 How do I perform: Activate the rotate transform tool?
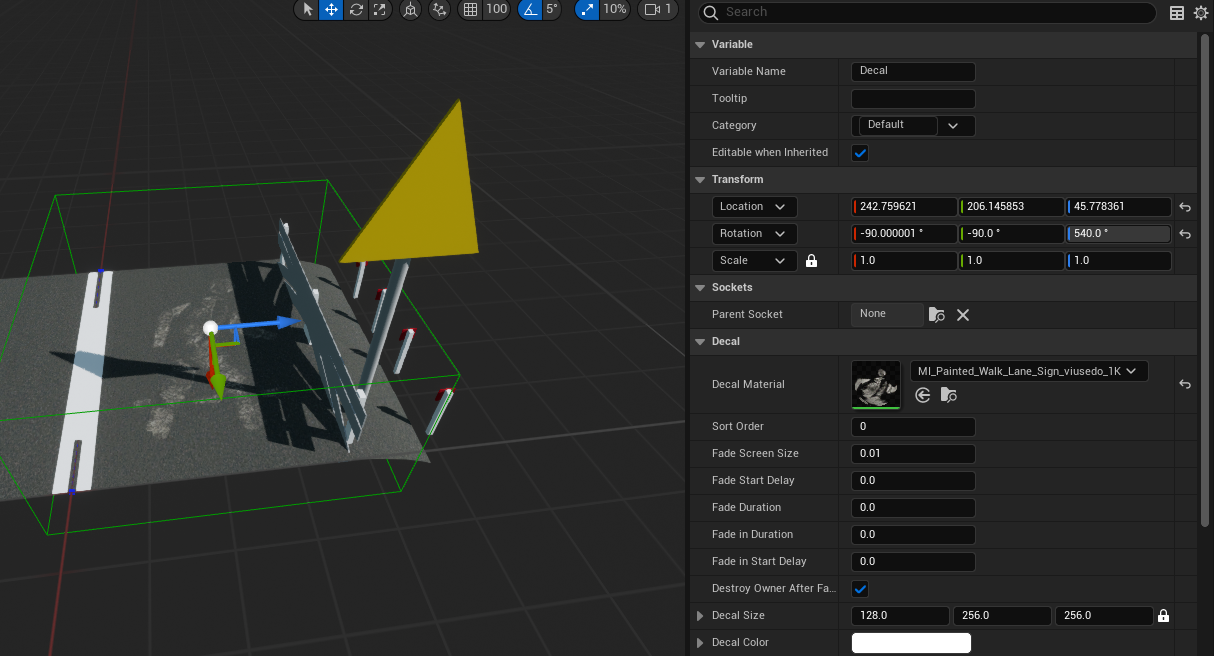[356, 9]
